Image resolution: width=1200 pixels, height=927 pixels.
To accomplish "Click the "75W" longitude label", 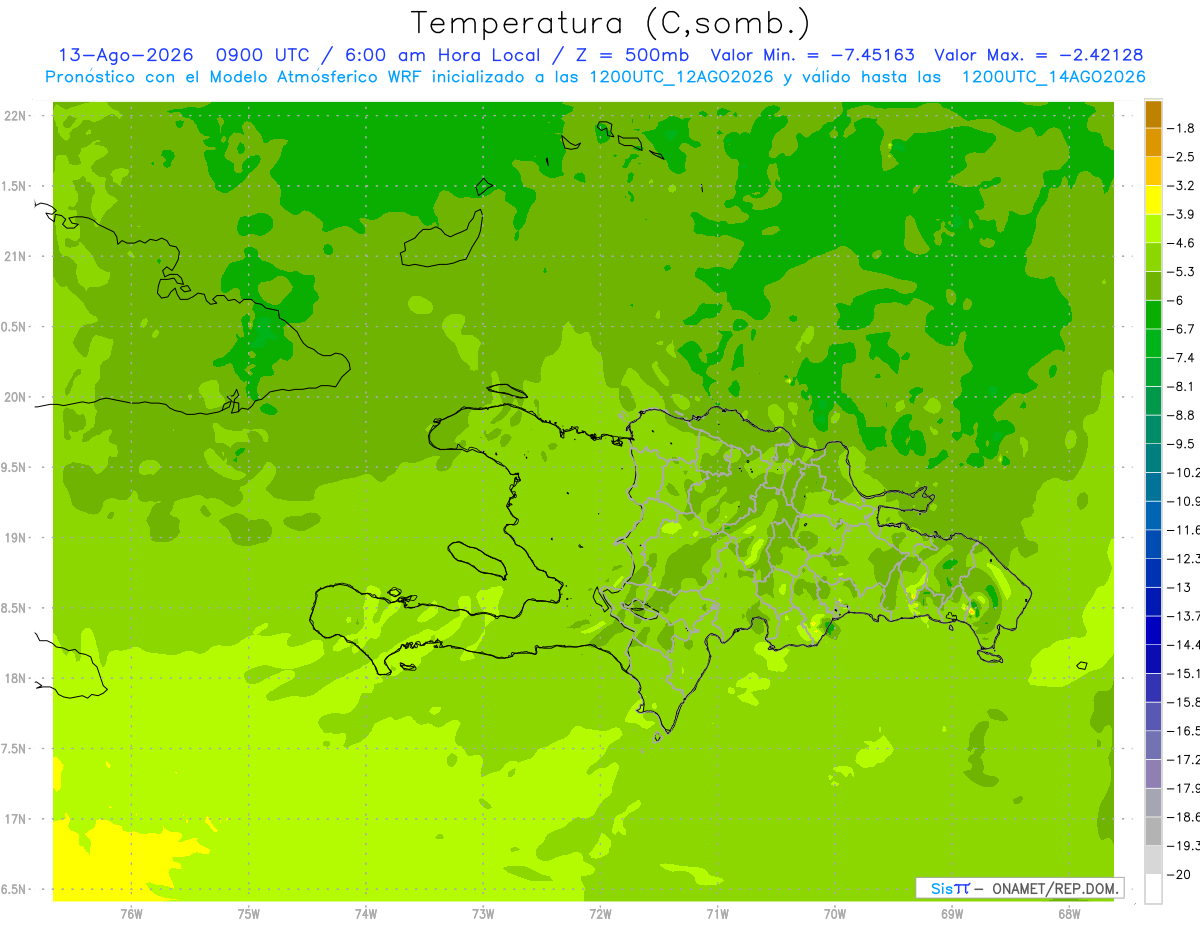I will pos(248,914).
